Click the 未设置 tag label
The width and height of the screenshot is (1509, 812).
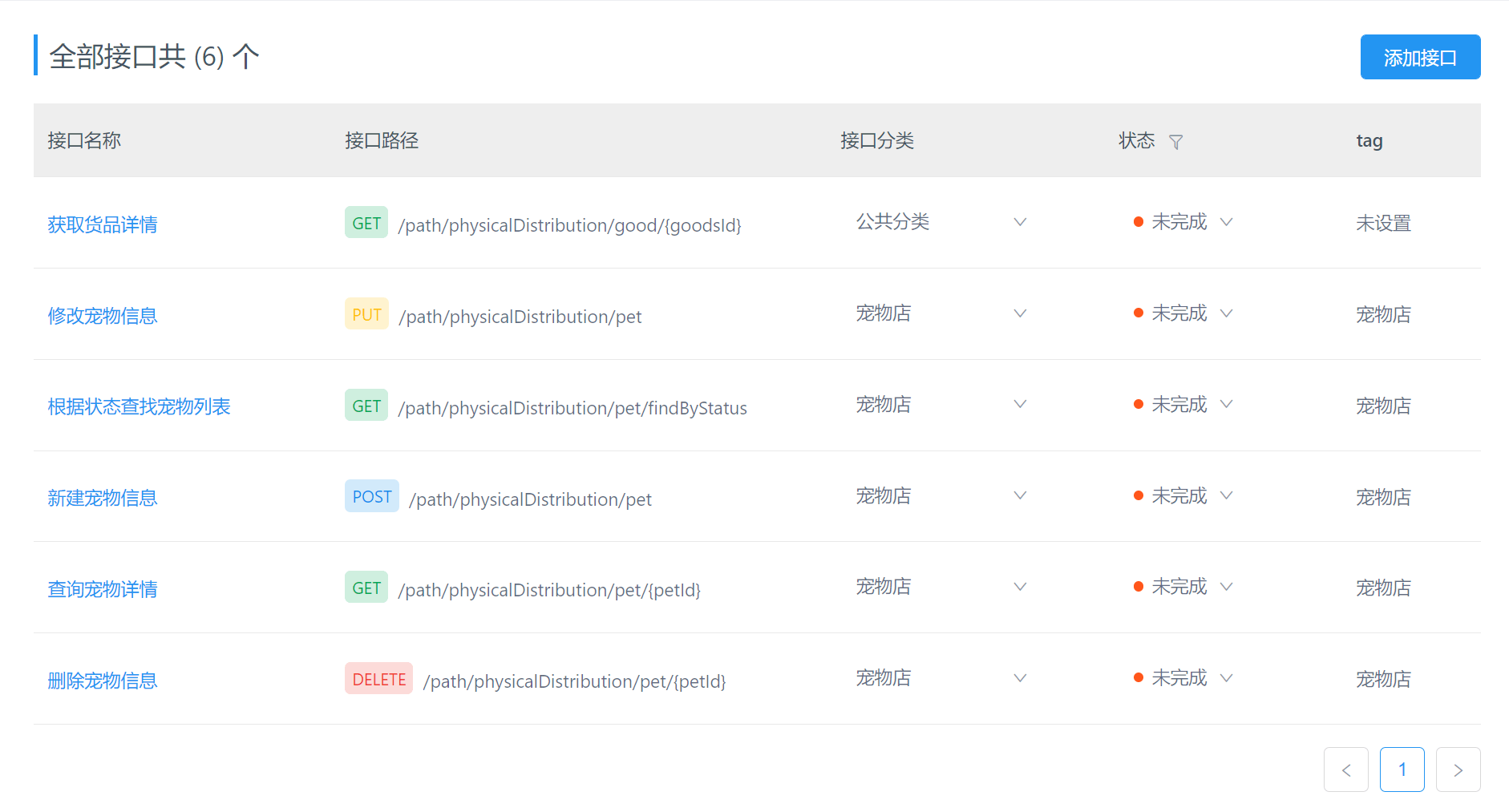point(1382,224)
